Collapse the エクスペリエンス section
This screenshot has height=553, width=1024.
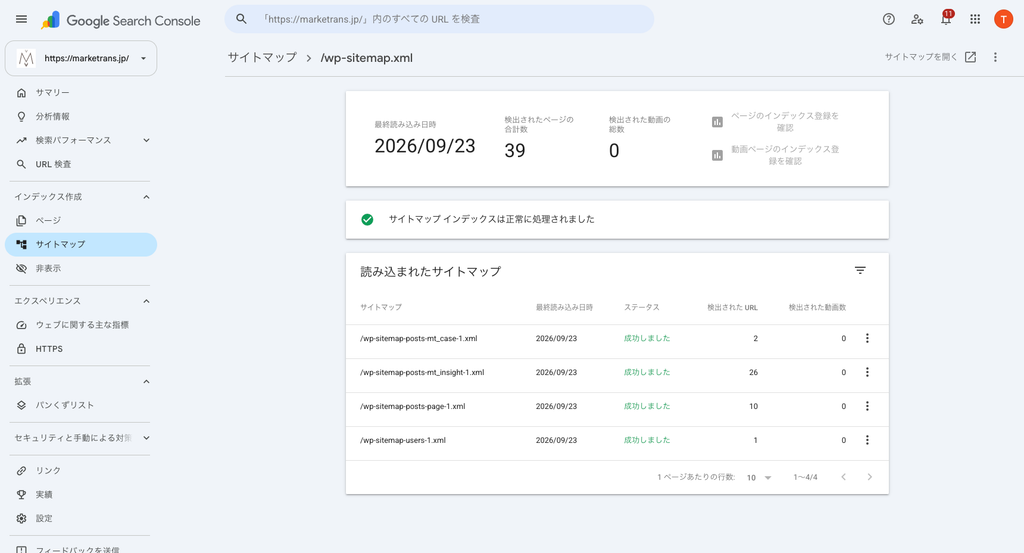pos(146,301)
